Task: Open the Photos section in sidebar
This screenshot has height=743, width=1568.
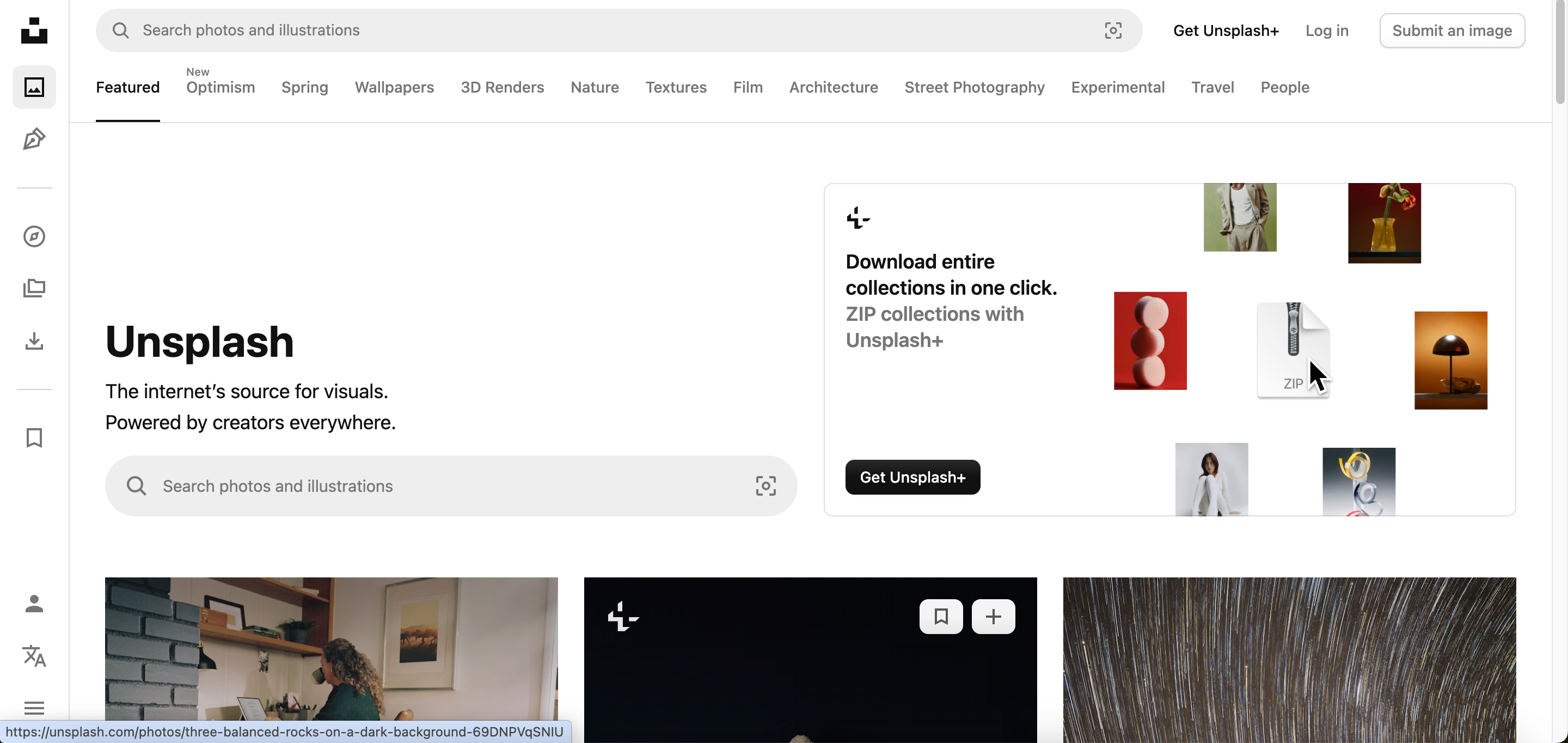Action: (x=34, y=87)
